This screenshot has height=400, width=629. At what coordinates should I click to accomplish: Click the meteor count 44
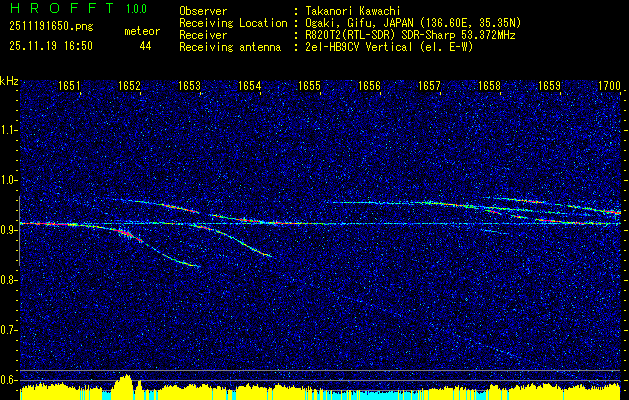145,46
